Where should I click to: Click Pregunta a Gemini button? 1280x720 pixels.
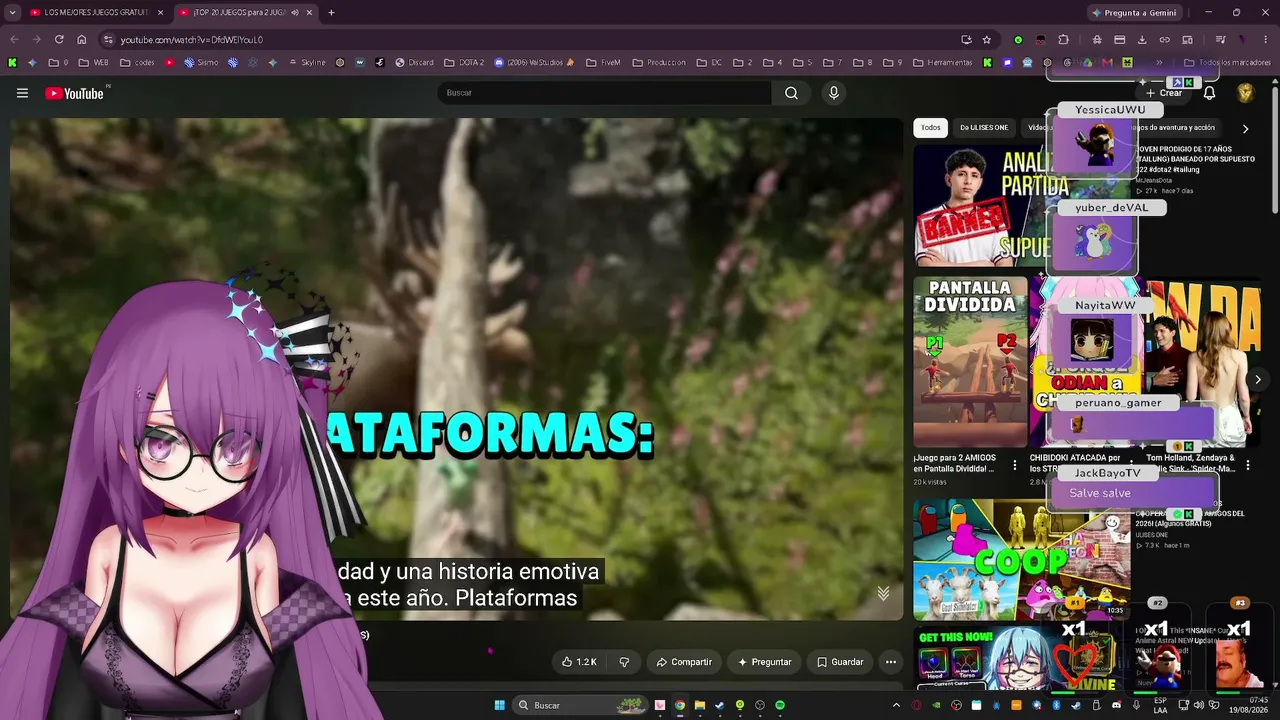1134,13
